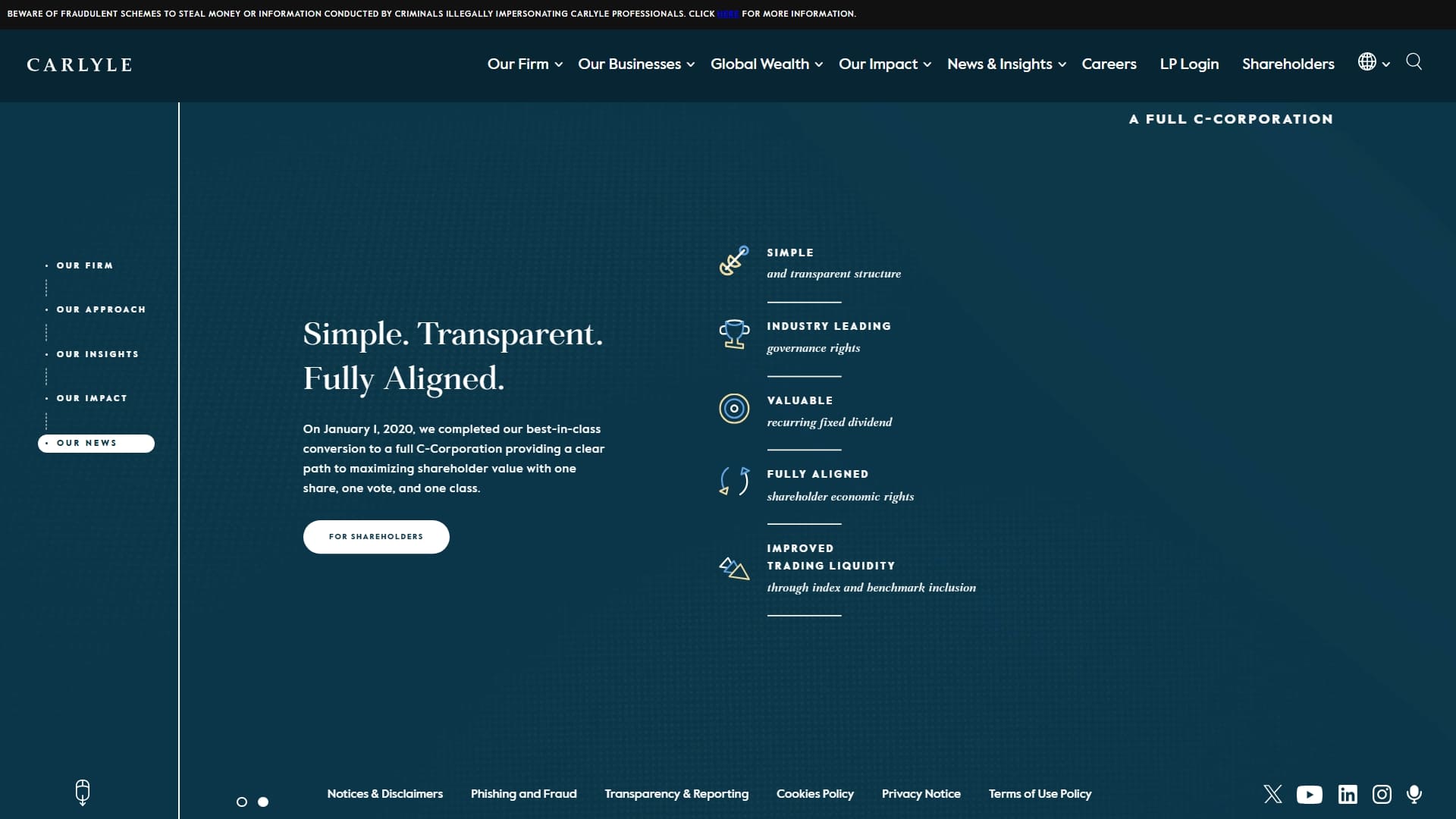This screenshot has height=819, width=1456.
Task: Click the Valuable target icon
Action: [733, 409]
